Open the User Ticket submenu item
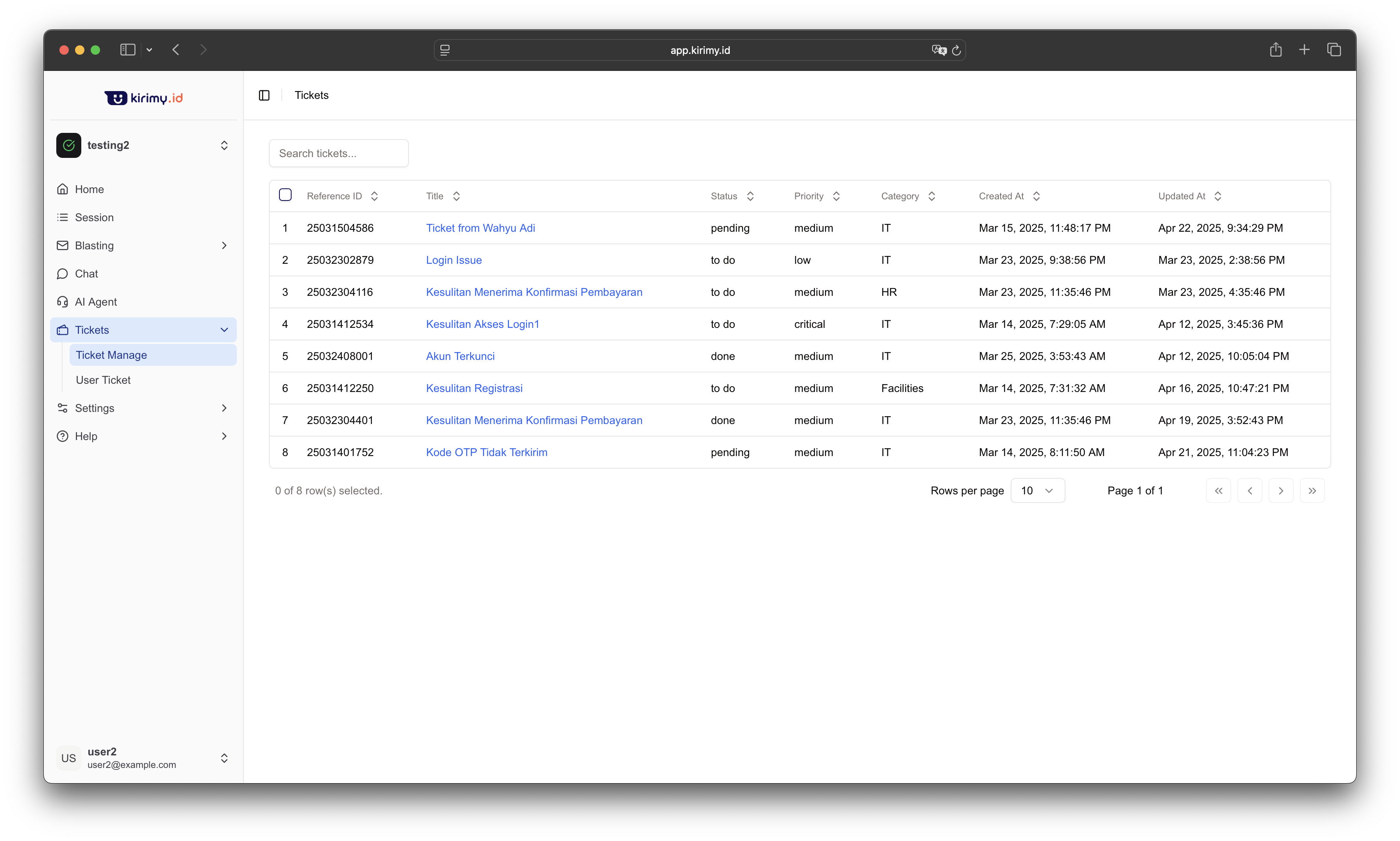The width and height of the screenshot is (1400, 841). [x=103, y=380]
